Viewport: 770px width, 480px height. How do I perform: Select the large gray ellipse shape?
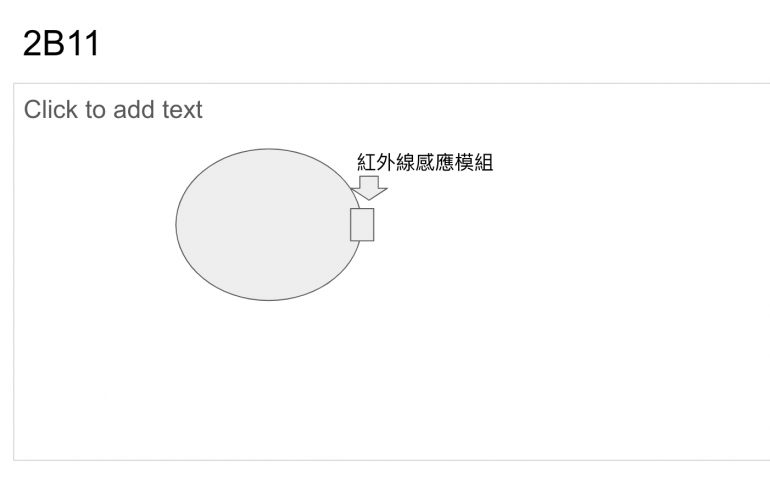pyautogui.click(x=268, y=225)
